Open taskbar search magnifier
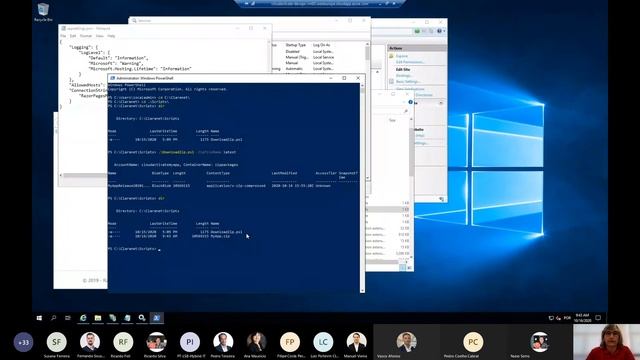Screen dimensions: 640x360 (x=53, y=318)
